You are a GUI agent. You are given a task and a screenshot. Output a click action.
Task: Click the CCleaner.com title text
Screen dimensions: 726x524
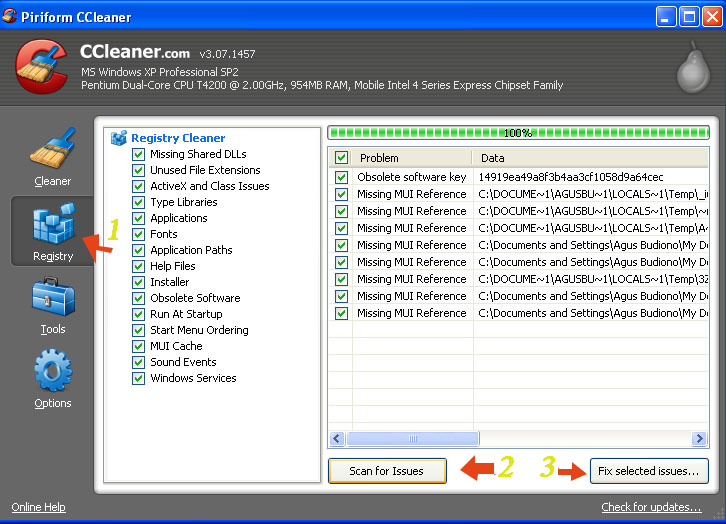(x=135, y=52)
